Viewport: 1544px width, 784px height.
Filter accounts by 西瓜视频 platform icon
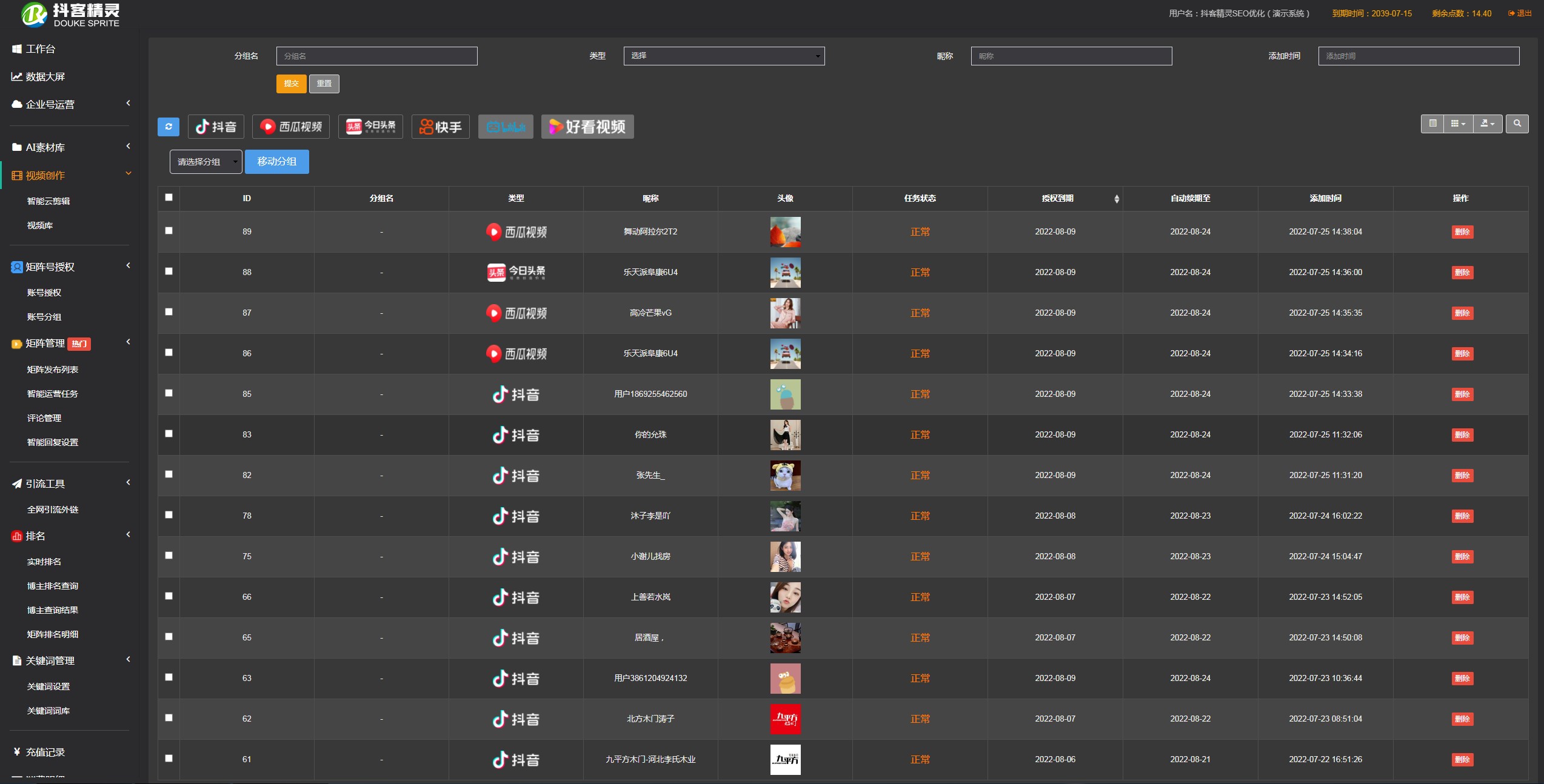[291, 127]
